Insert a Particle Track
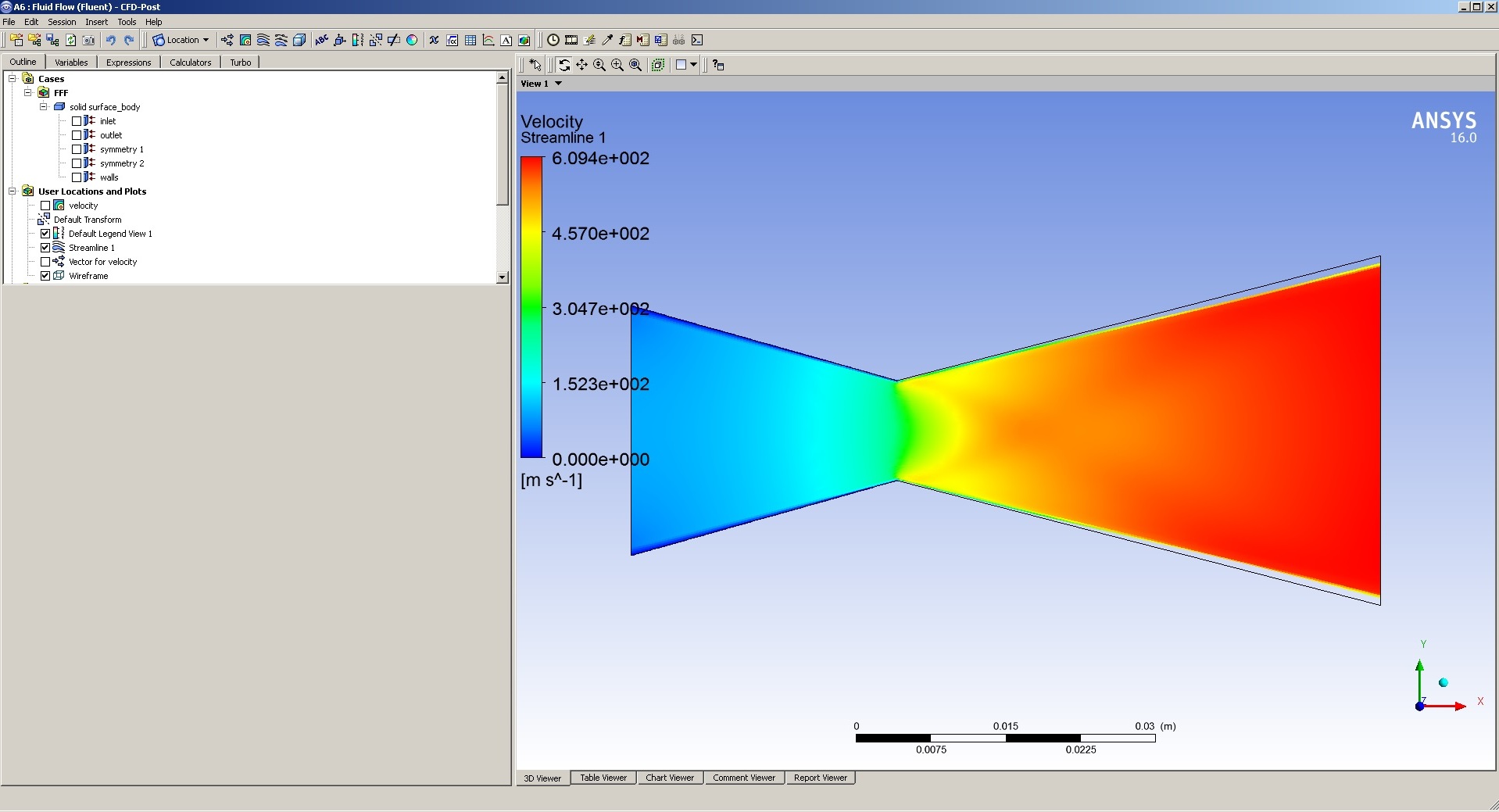This screenshot has height=812, width=1499. [281, 40]
